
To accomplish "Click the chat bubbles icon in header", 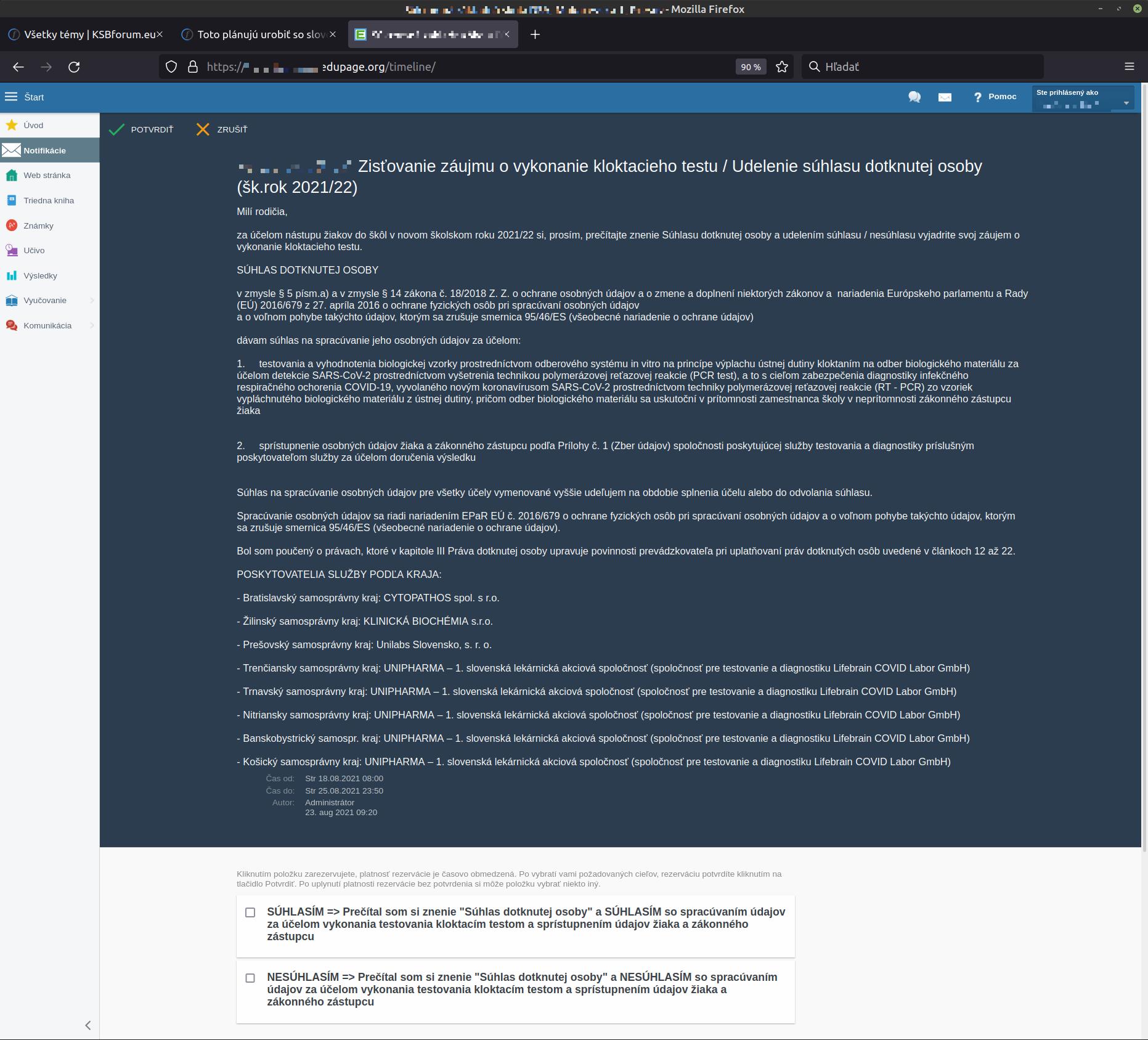I will click(x=914, y=97).
